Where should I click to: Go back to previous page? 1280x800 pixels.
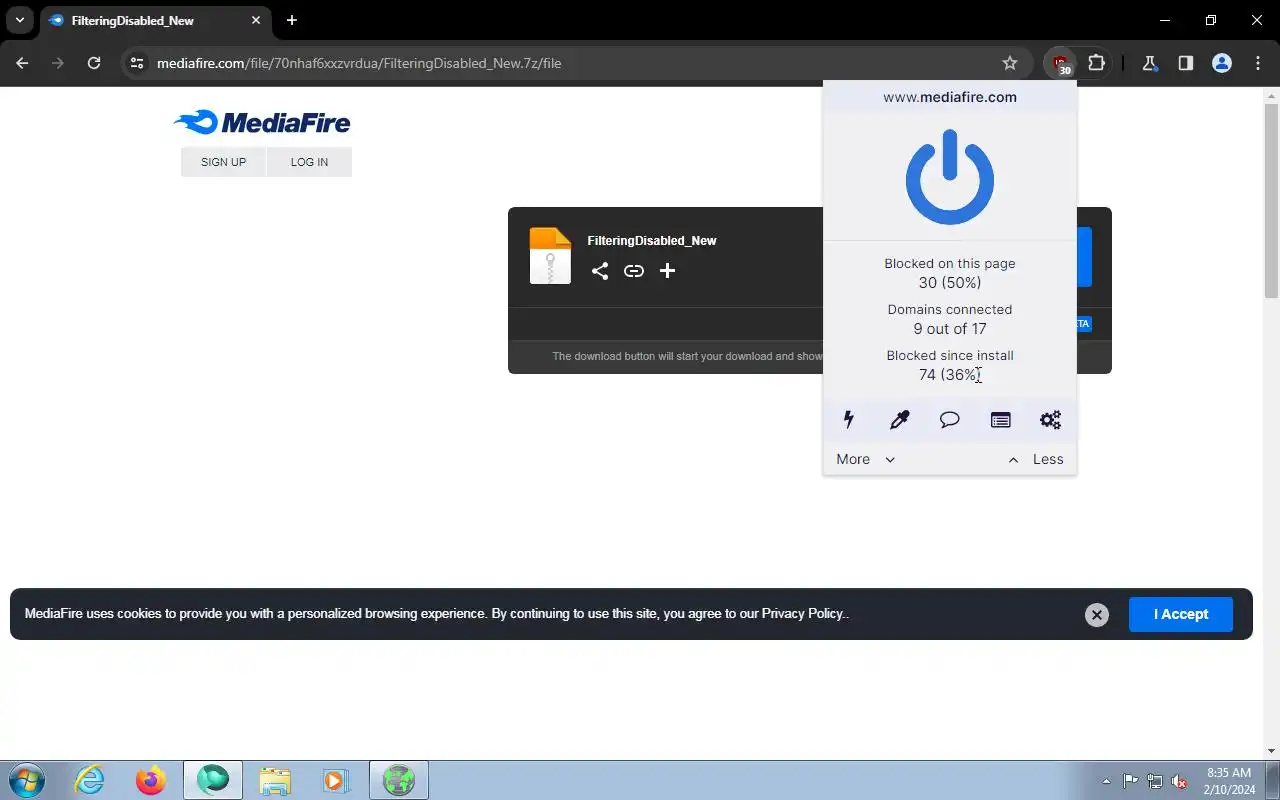click(22, 63)
